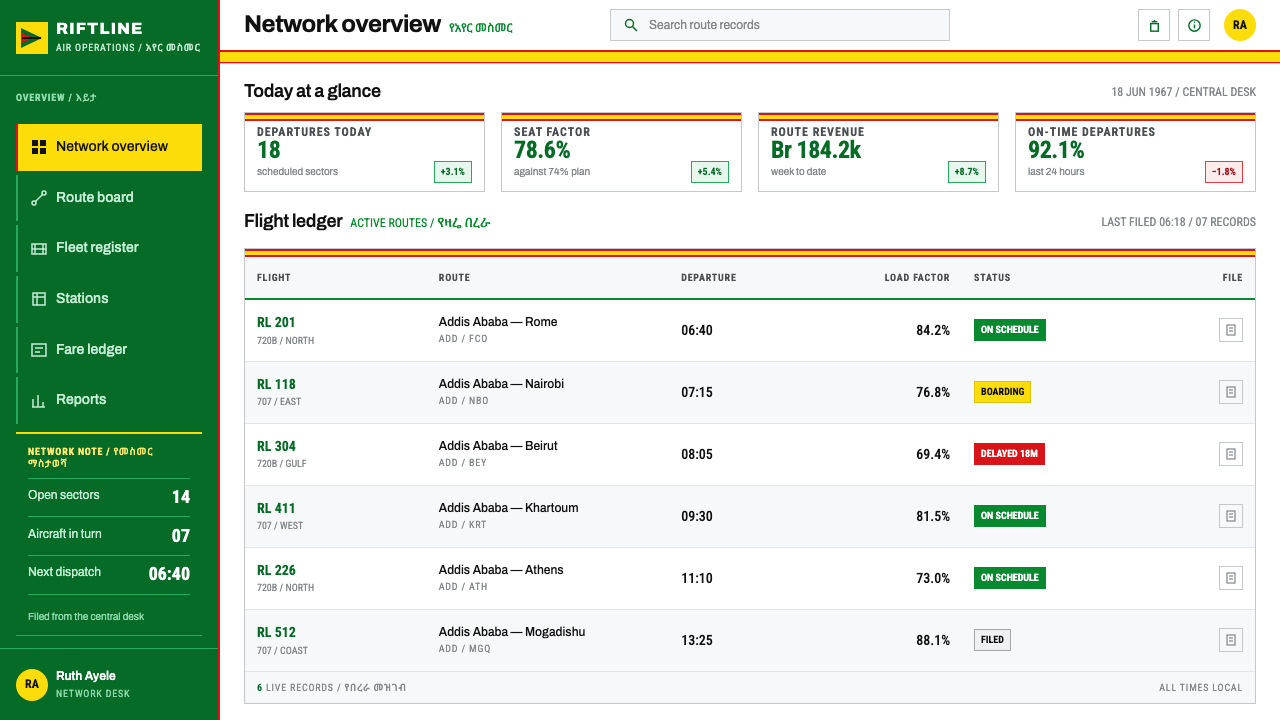Select Network overview in the sidebar
Viewport: 1280px width, 720px height.
(x=109, y=147)
